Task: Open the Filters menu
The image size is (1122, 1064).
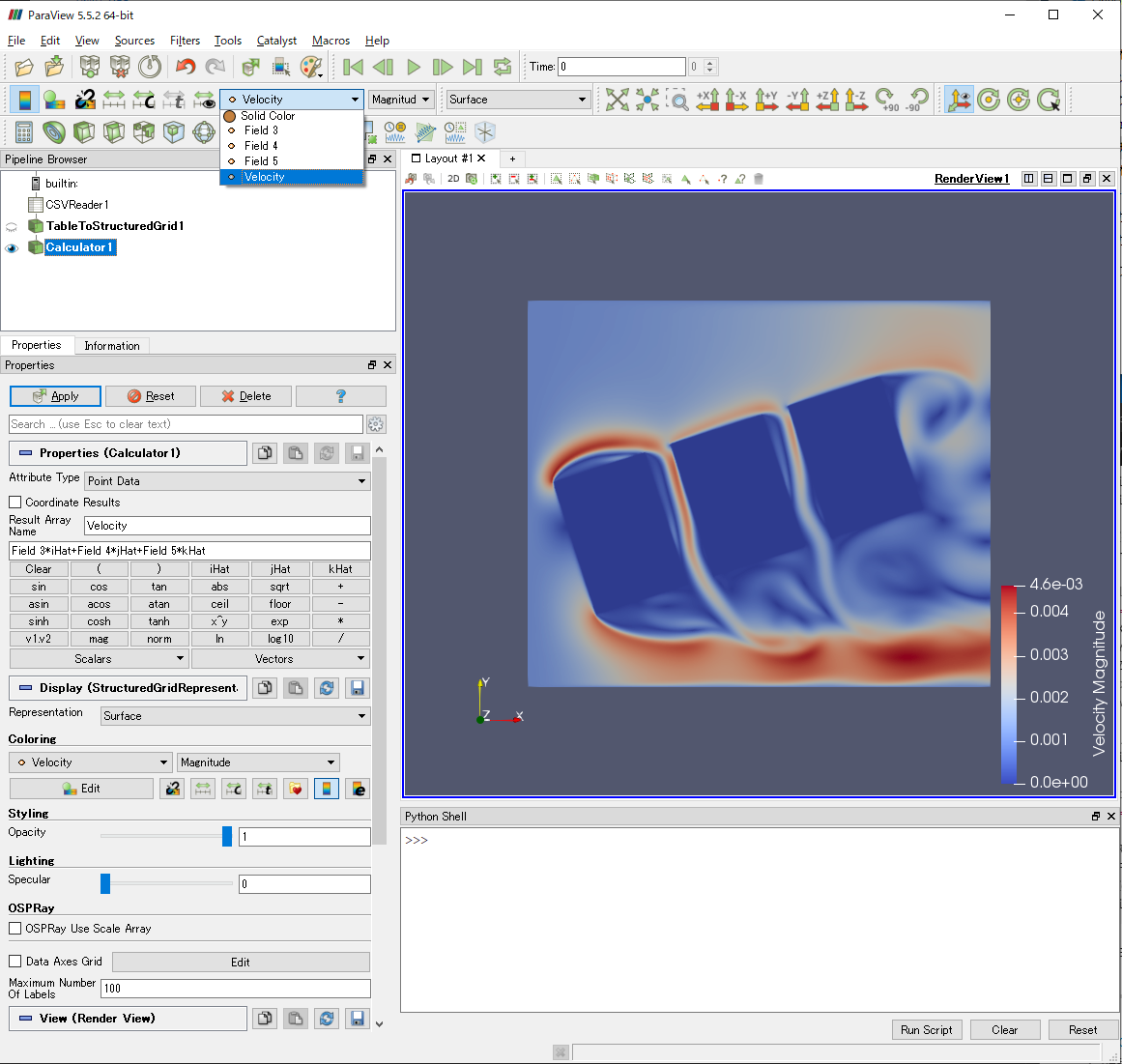Action: pos(185,41)
